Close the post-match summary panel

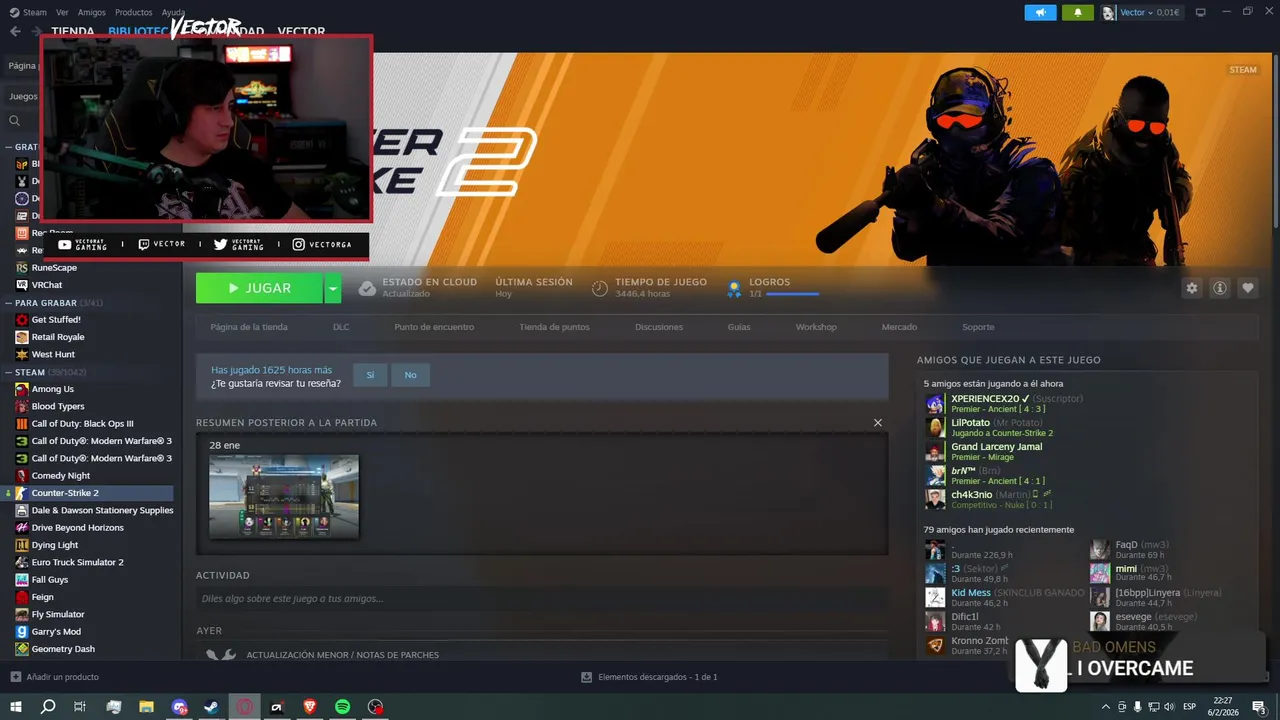[x=878, y=423]
